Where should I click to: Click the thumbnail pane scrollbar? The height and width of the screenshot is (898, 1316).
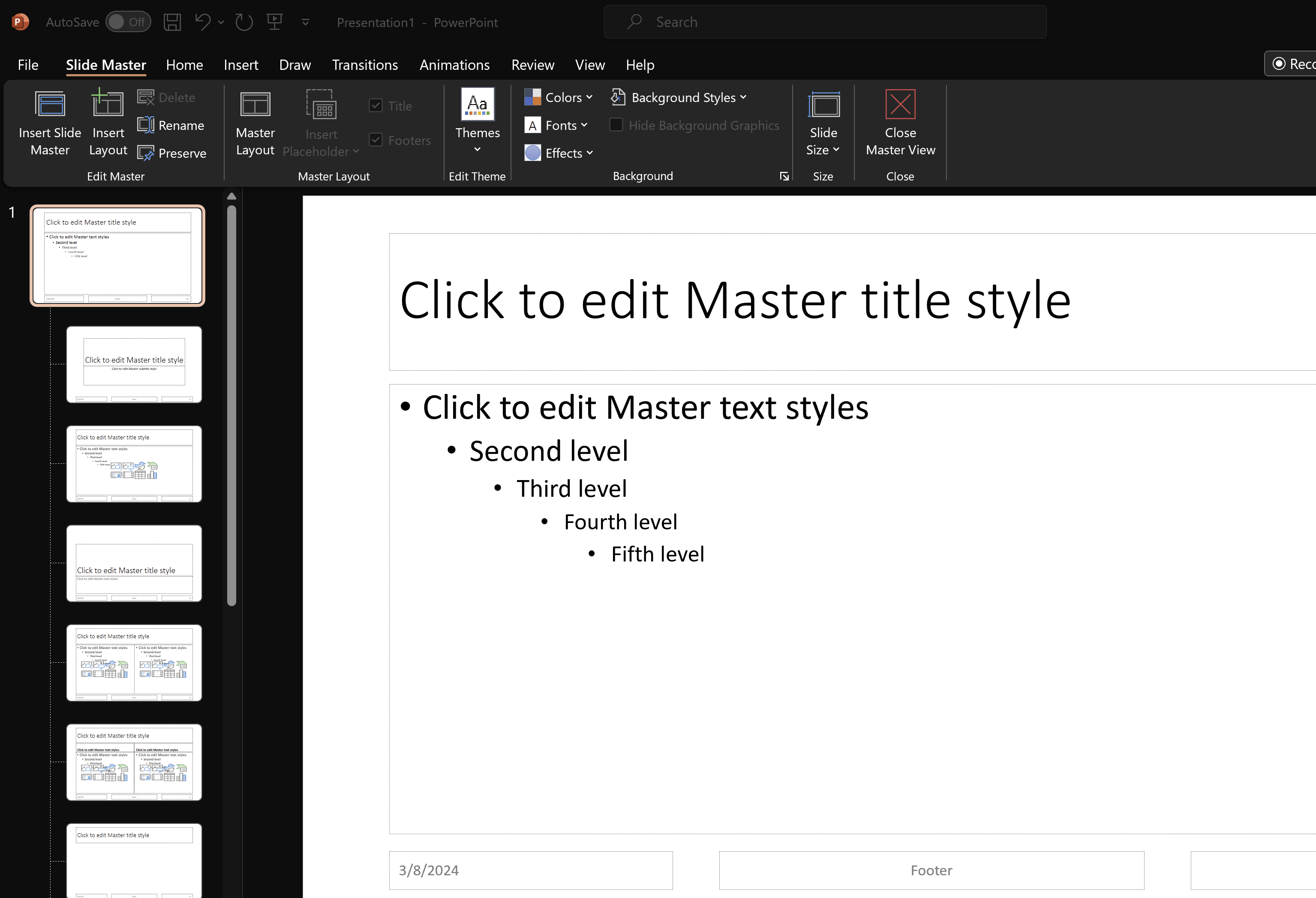pyautogui.click(x=231, y=405)
